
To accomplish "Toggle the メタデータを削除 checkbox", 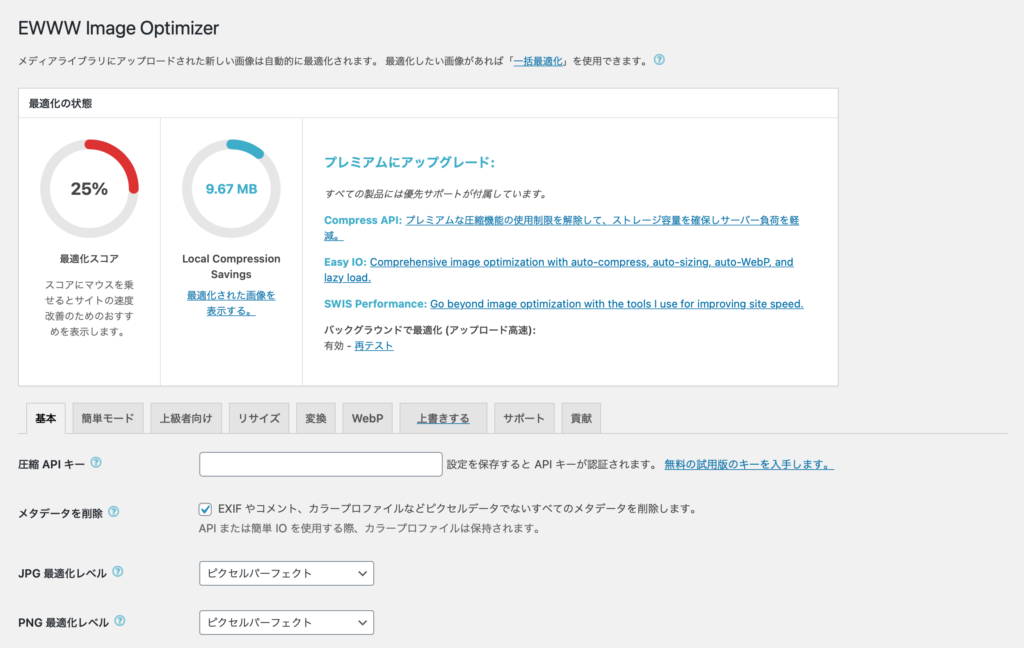I will click(205, 509).
